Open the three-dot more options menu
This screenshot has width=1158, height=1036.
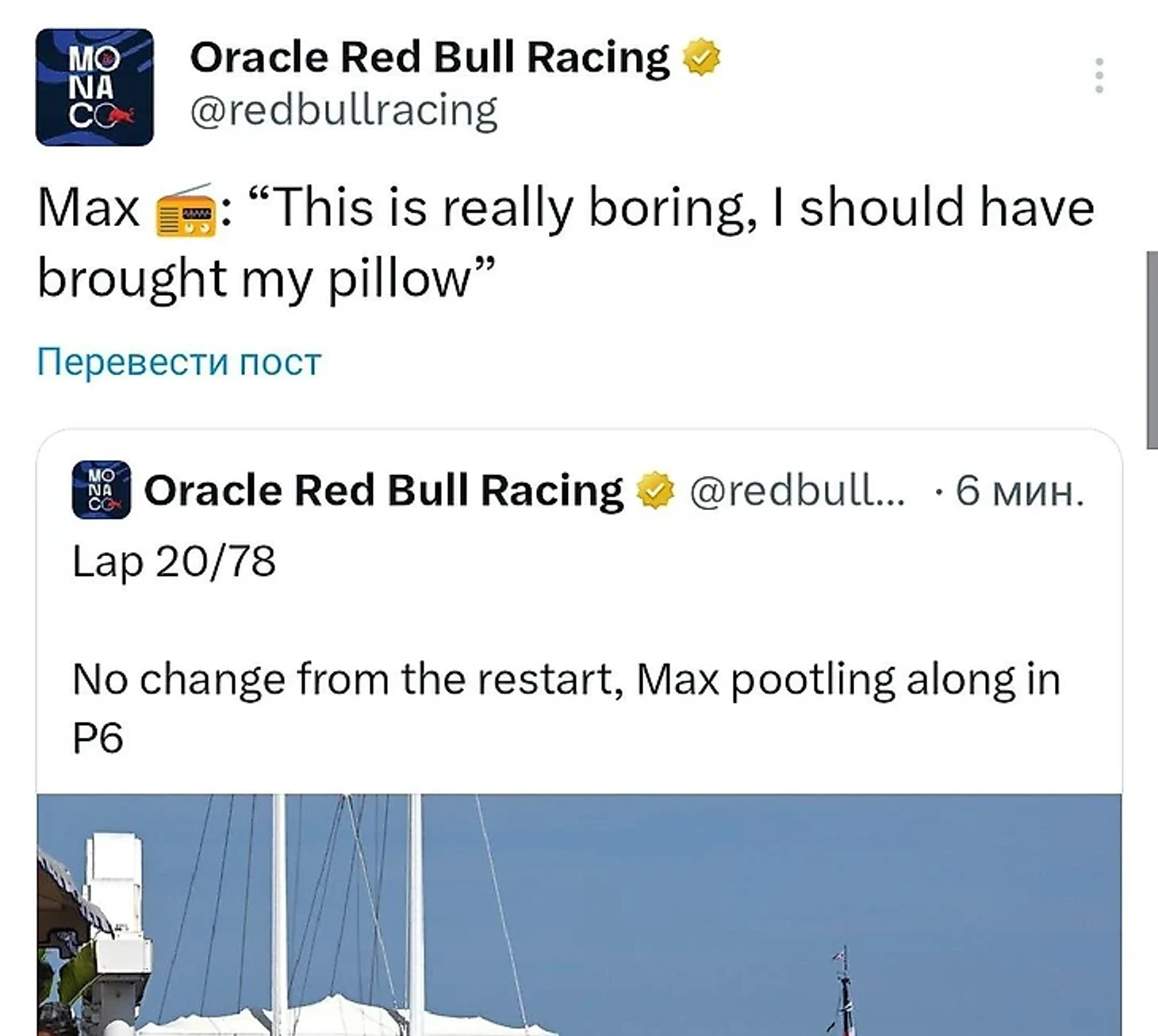click(1099, 75)
